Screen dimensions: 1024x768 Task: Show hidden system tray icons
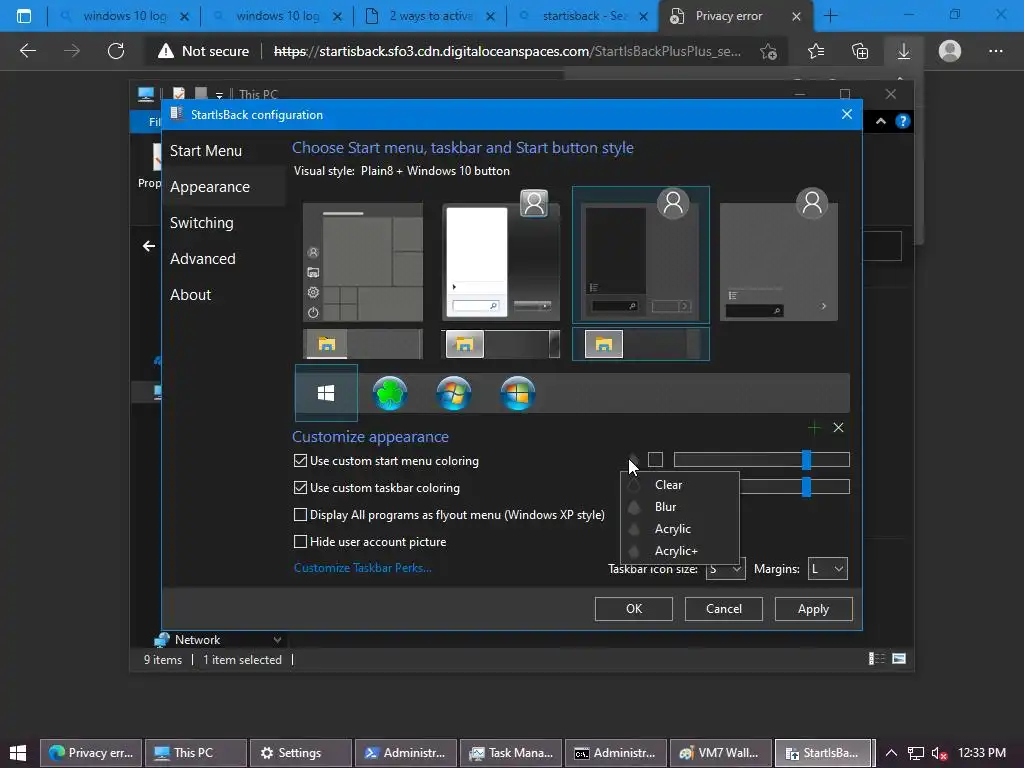tap(891, 753)
